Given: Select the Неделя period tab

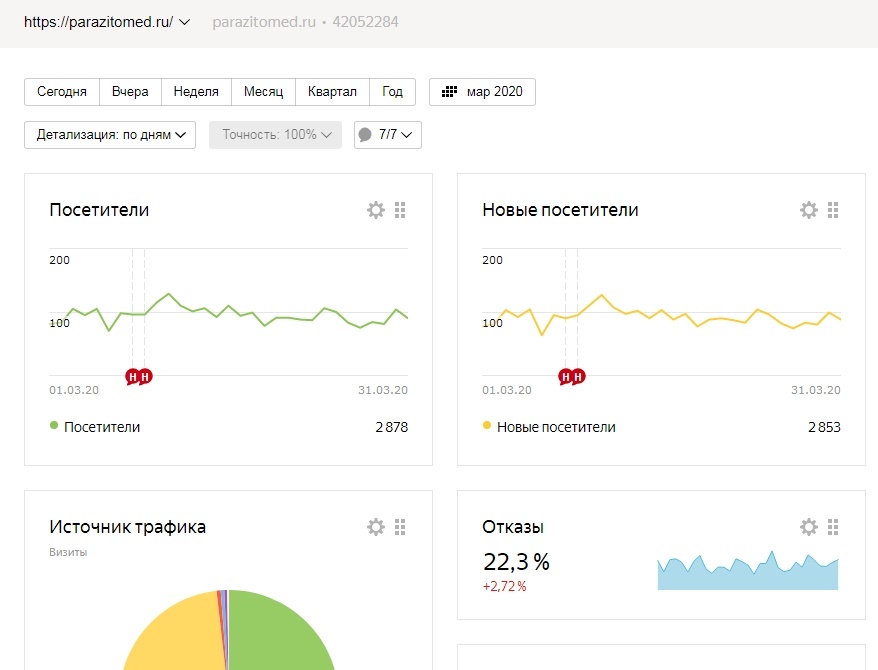Looking at the screenshot, I should pos(196,92).
